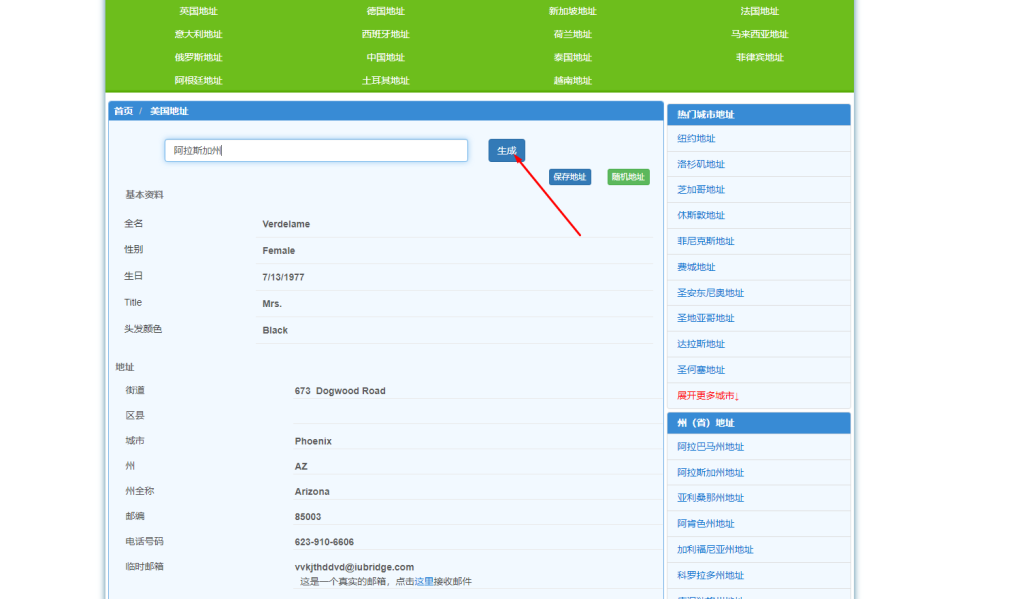
Task: Click the 保存地址 button
Action: pos(570,177)
